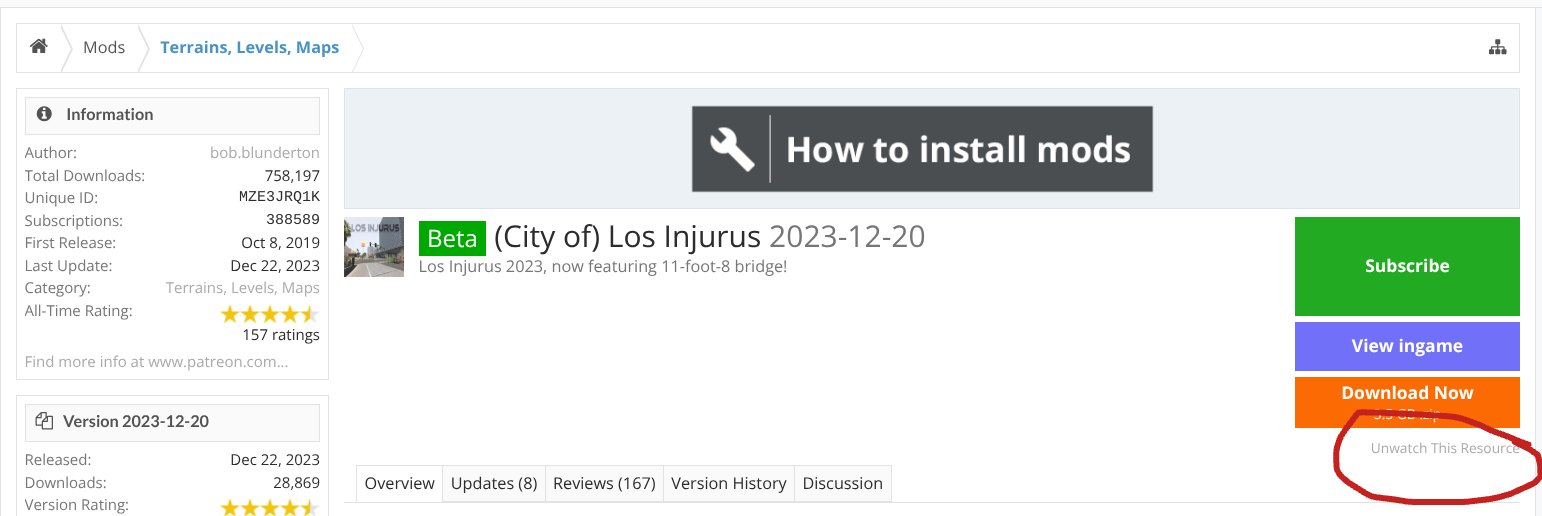Click the author name bob.blunderton

[x=265, y=153]
